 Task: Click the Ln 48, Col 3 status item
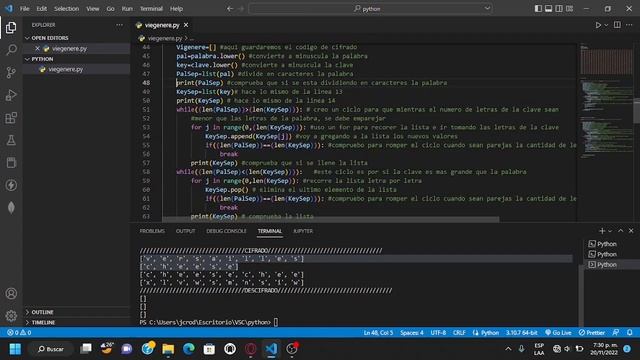pos(378,333)
